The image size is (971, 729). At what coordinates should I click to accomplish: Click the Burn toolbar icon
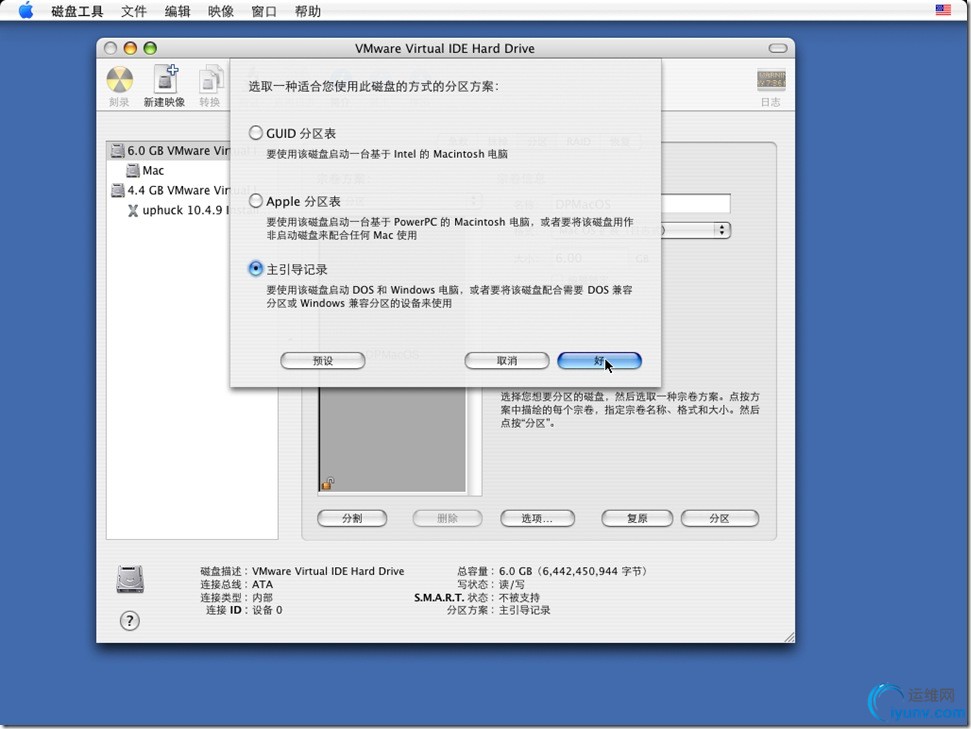(x=120, y=81)
